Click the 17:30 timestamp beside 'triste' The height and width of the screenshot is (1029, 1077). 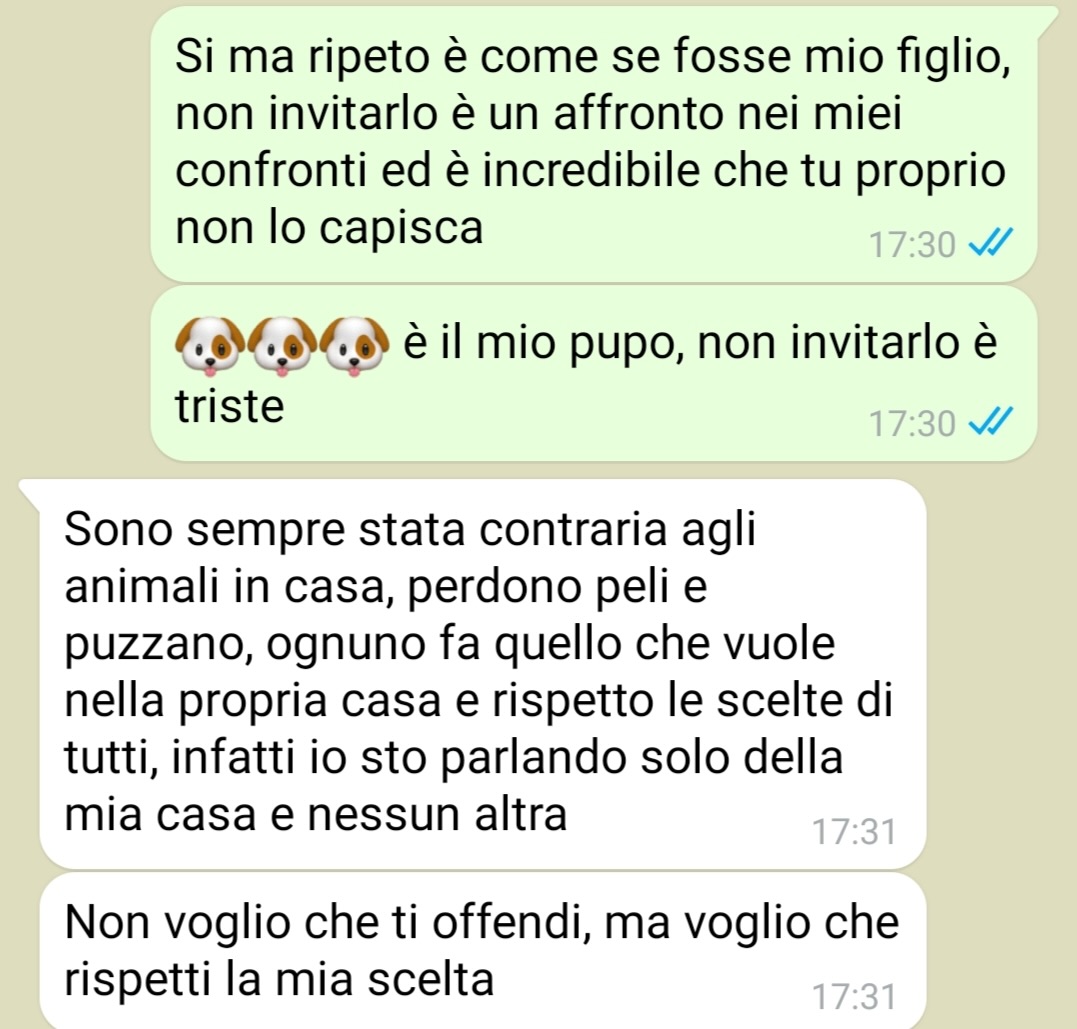pyautogui.click(x=912, y=423)
